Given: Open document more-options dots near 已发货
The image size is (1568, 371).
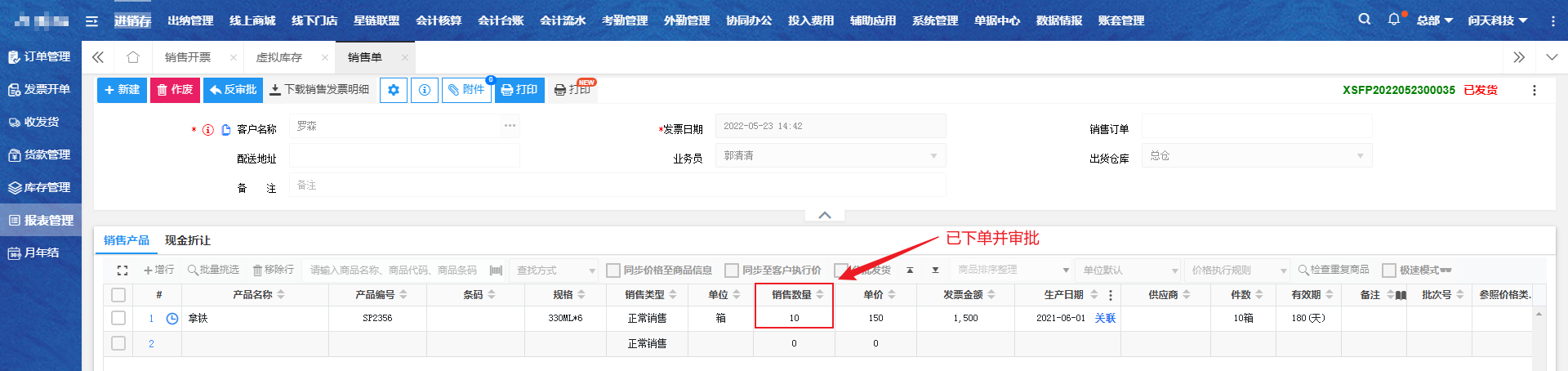Looking at the screenshot, I should pos(1535,90).
